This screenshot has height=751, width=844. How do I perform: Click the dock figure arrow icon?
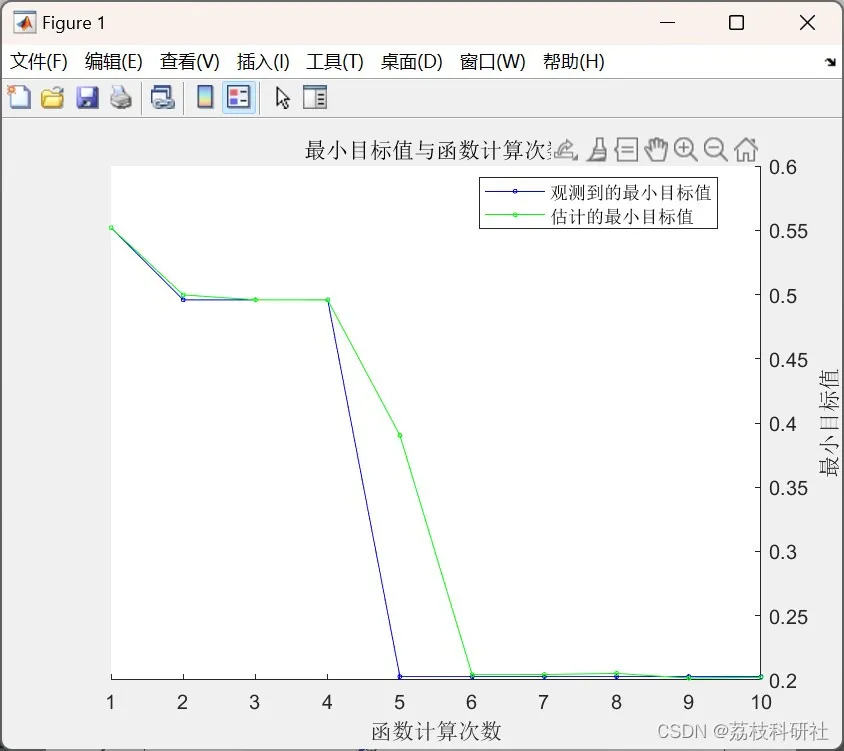(x=831, y=62)
